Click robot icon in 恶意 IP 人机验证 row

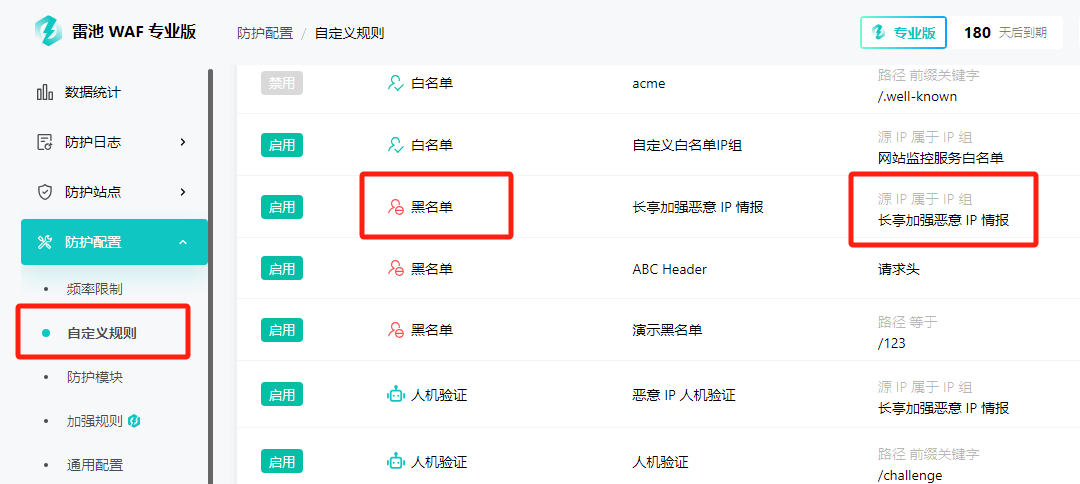click(x=395, y=395)
